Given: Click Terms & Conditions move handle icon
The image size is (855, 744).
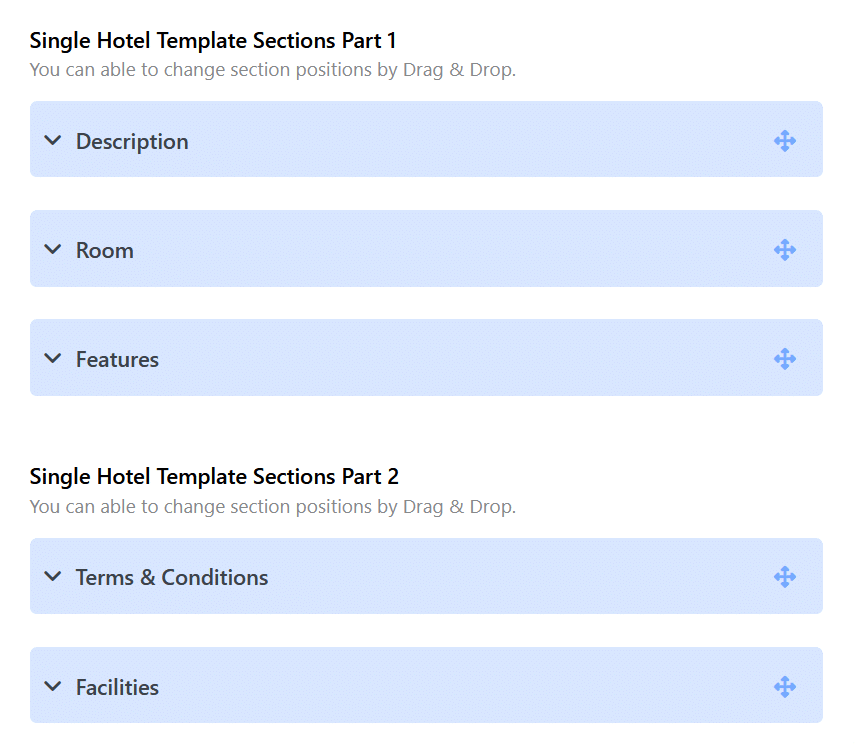Looking at the screenshot, I should (785, 577).
